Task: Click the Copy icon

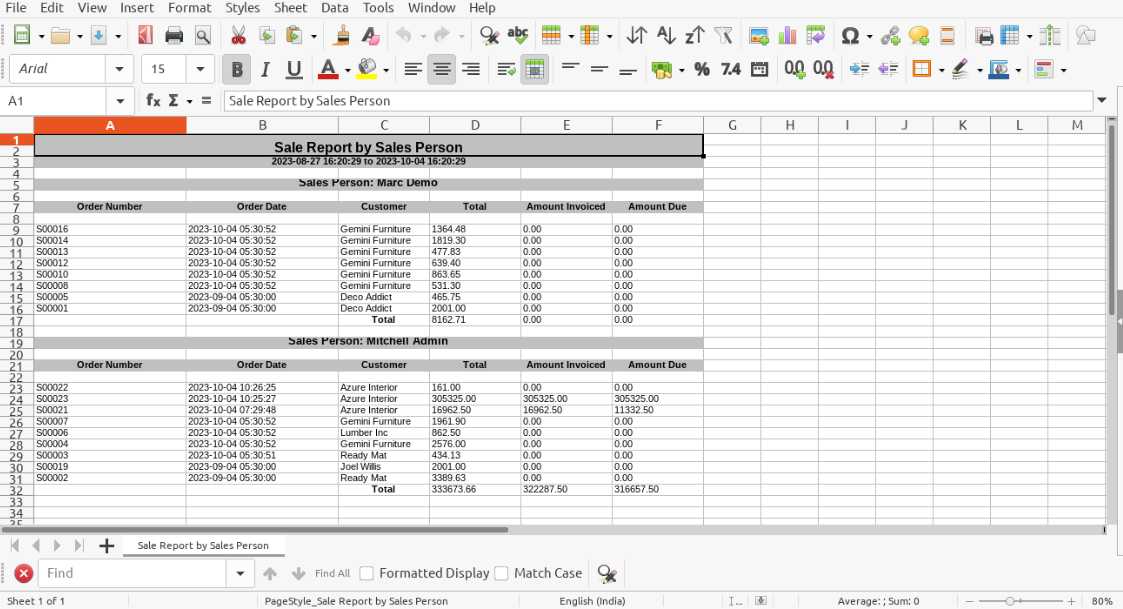Action: pos(266,35)
